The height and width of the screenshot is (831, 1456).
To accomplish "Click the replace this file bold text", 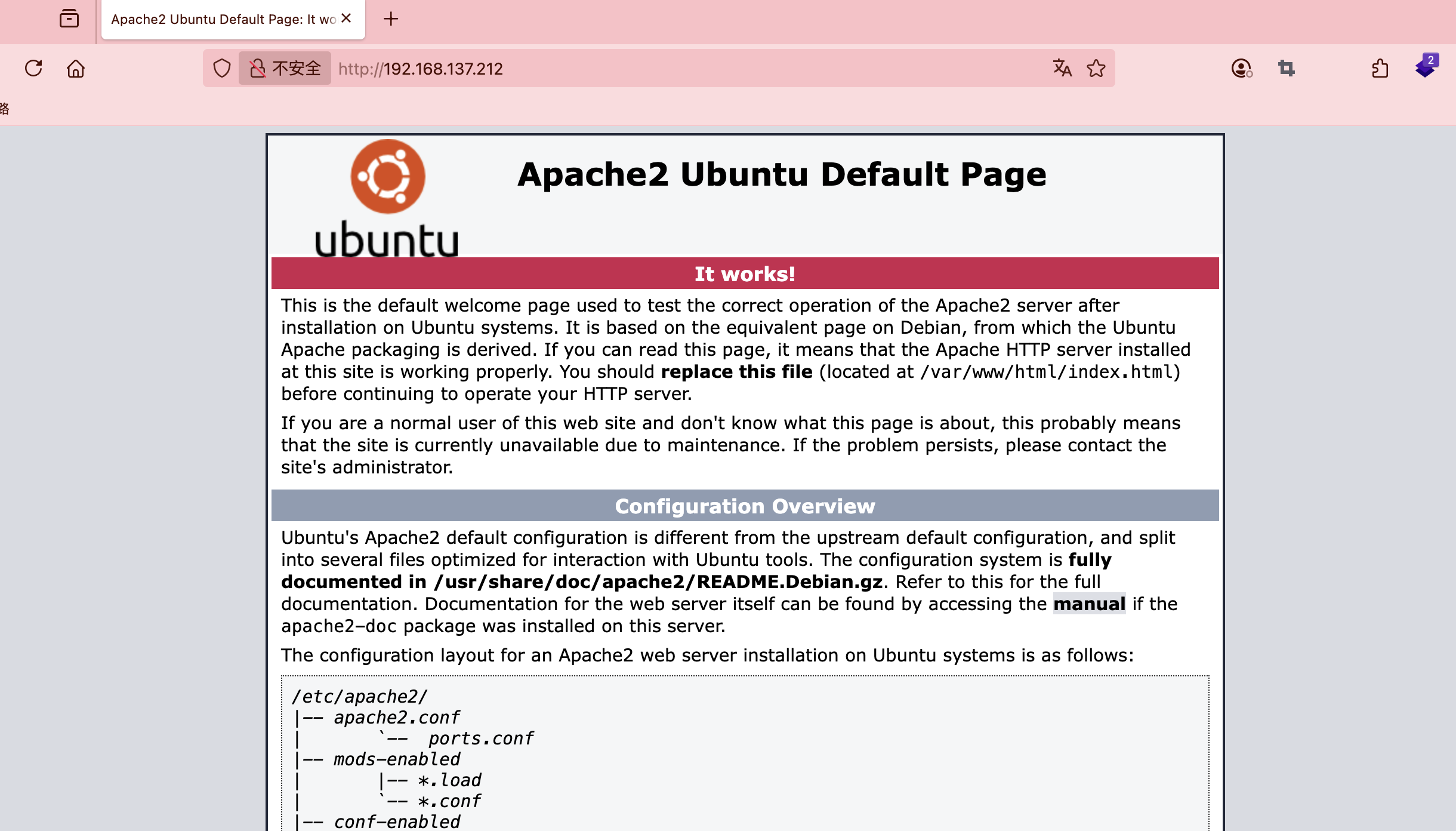I will [x=736, y=371].
